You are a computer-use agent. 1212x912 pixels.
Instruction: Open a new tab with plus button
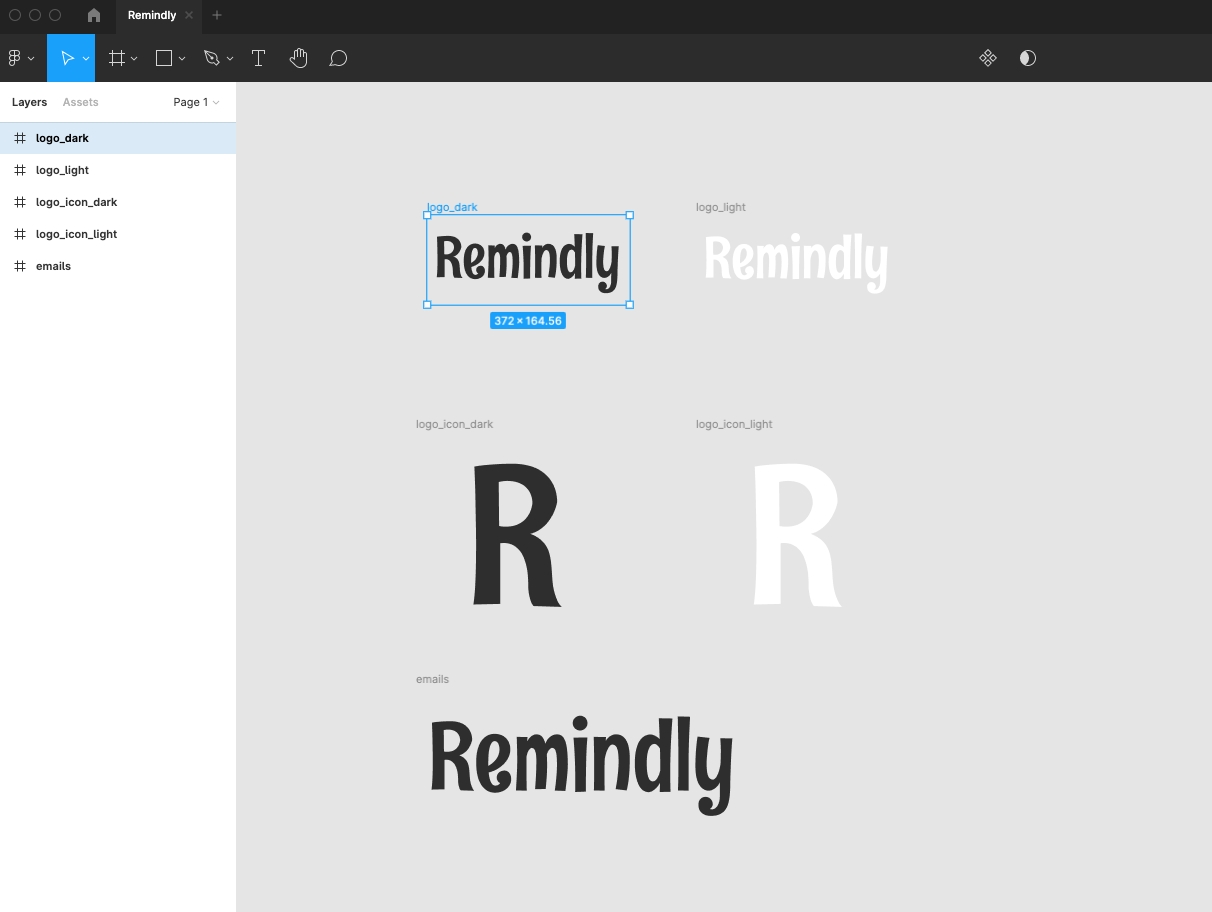(217, 15)
